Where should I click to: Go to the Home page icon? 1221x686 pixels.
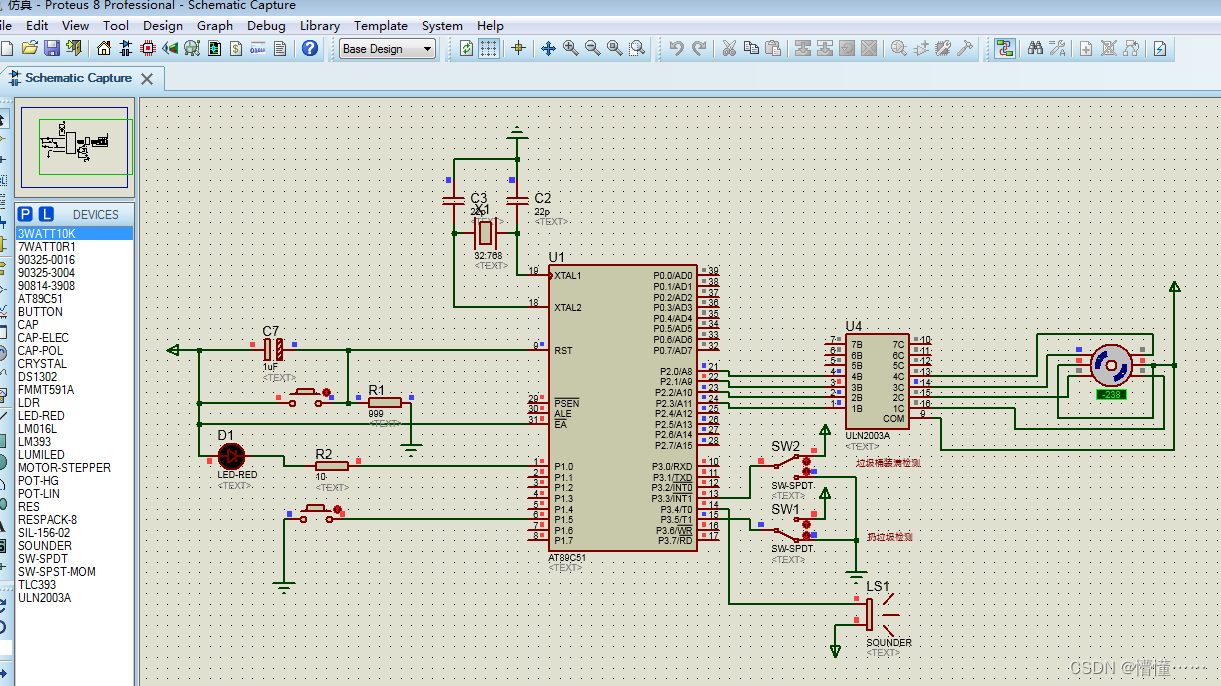tap(104, 48)
